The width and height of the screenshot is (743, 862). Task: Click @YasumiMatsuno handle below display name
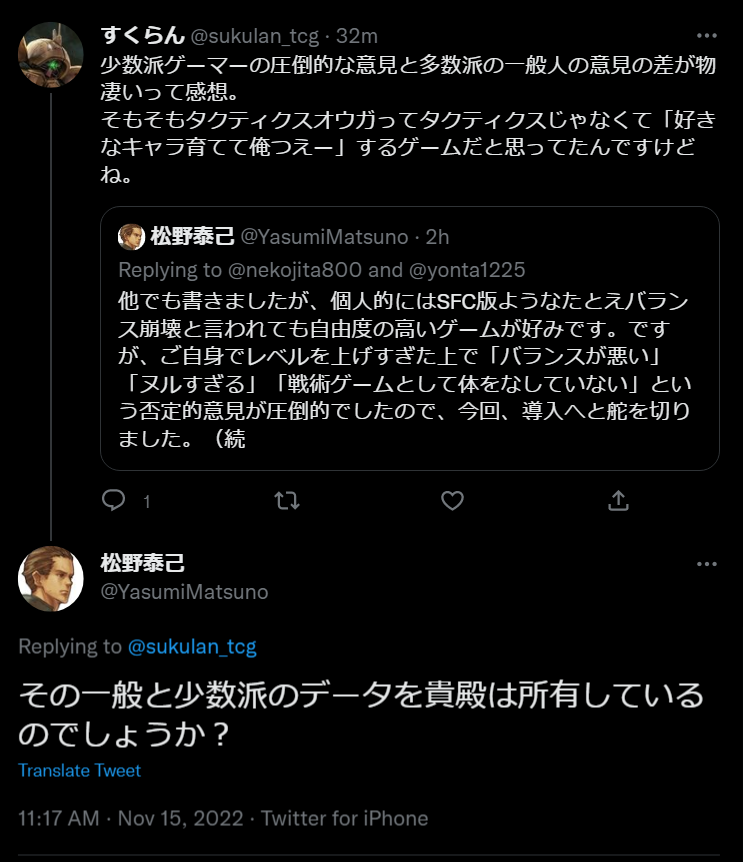(184, 592)
